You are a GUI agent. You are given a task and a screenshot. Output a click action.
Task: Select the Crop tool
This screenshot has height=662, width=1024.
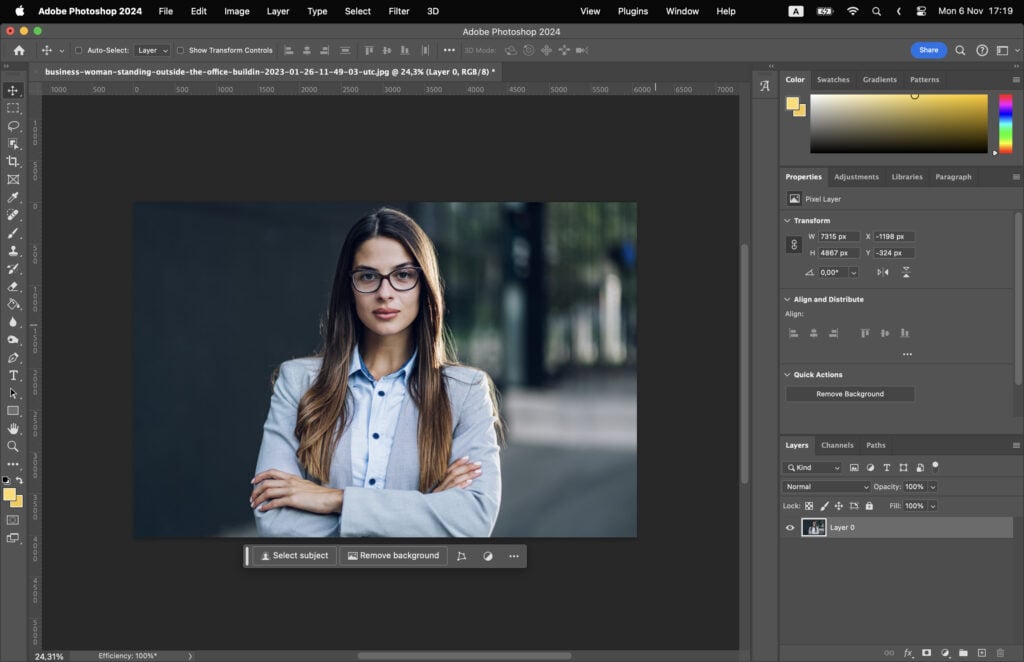pos(14,163)
